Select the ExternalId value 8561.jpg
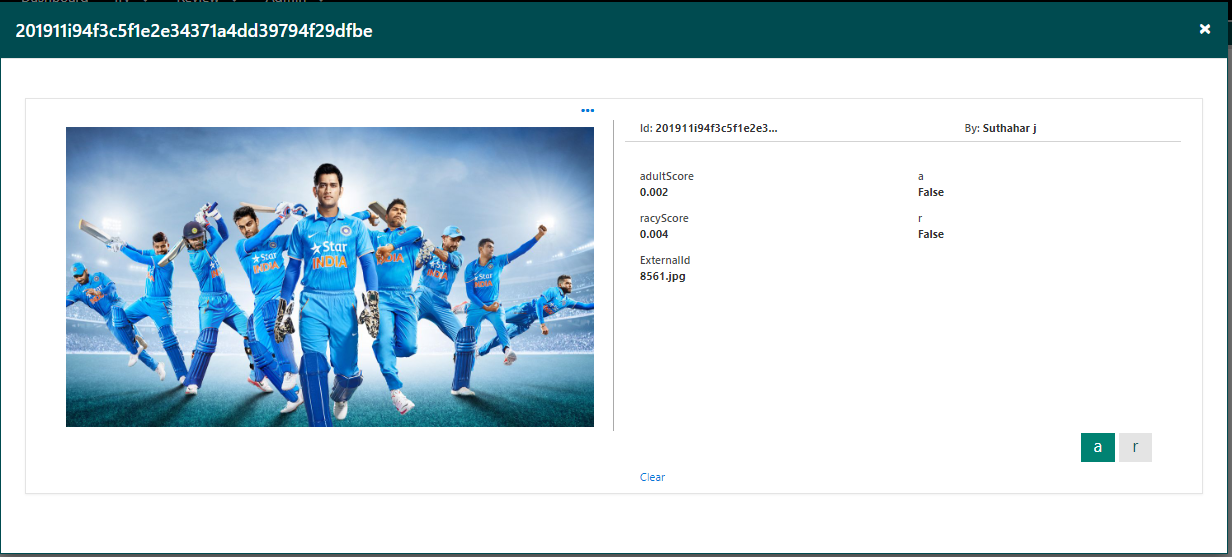The height and width of the screenshot is (557, 1232). (662, 276)
